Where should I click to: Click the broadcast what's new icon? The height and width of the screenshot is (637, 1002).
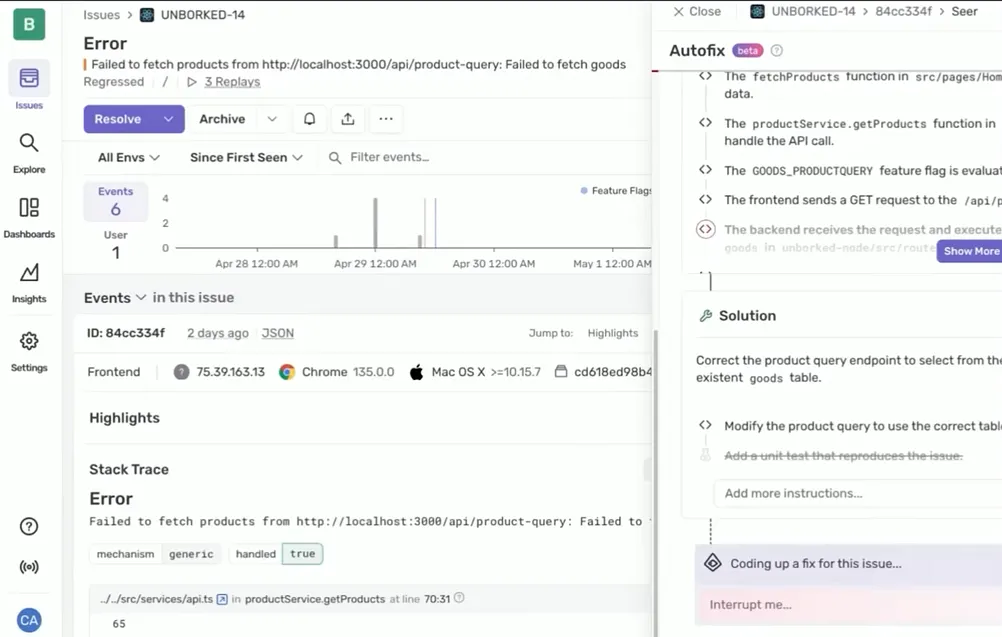[29, 567]
